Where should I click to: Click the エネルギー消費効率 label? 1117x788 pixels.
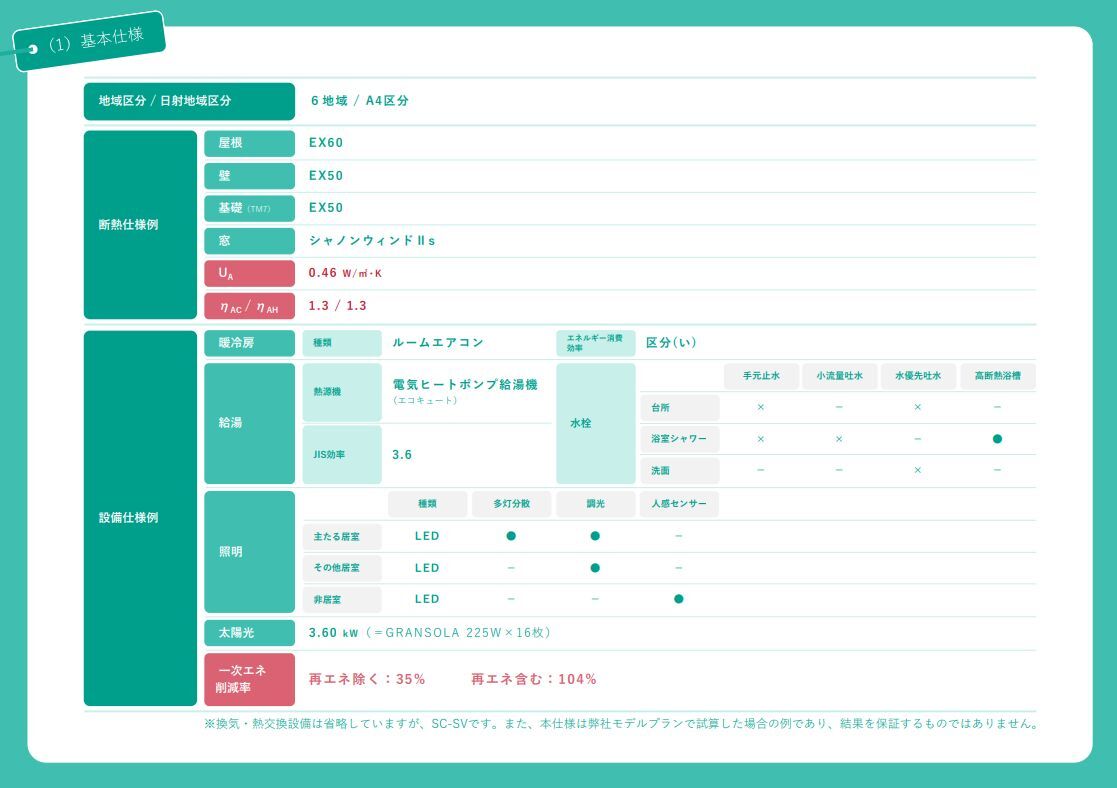tap(596, 343)
